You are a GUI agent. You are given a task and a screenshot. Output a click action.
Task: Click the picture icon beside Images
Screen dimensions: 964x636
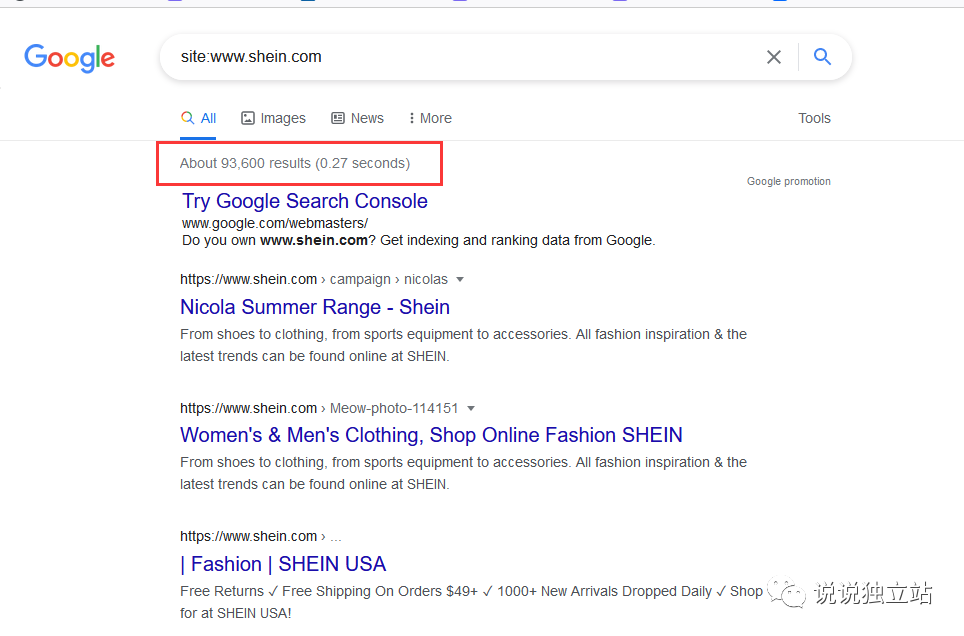pyautogui.click(x=246, y=118)
